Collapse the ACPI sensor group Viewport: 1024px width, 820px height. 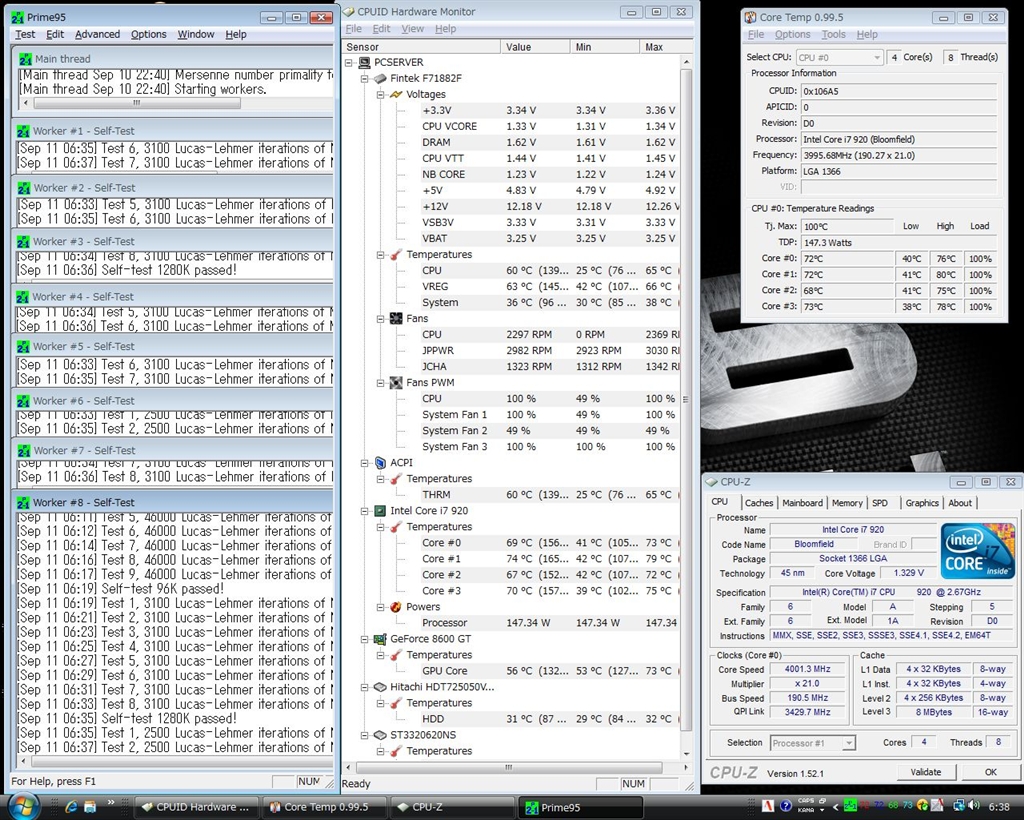[x=364, y=463]
